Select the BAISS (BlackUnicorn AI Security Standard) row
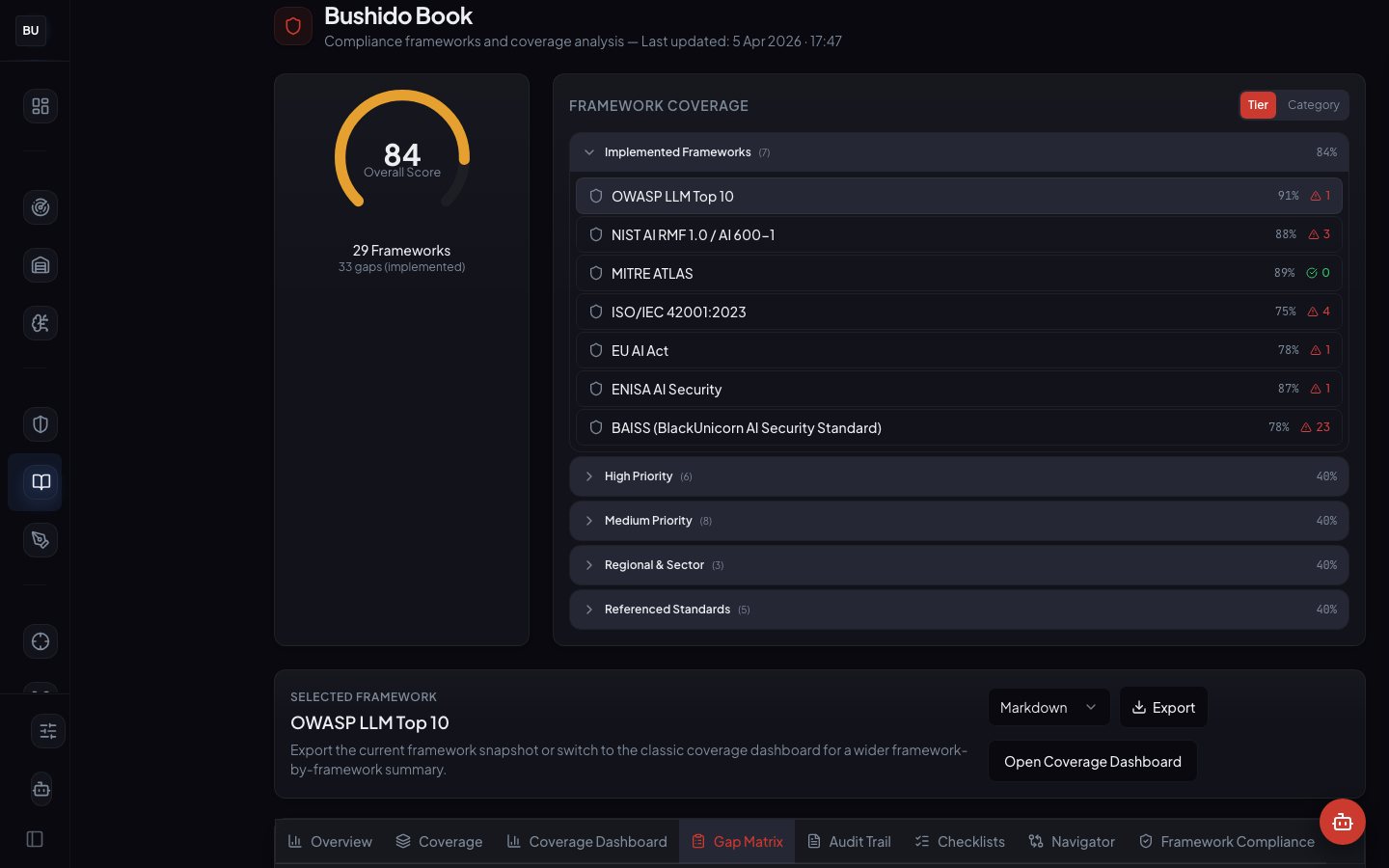 [959, 427]
